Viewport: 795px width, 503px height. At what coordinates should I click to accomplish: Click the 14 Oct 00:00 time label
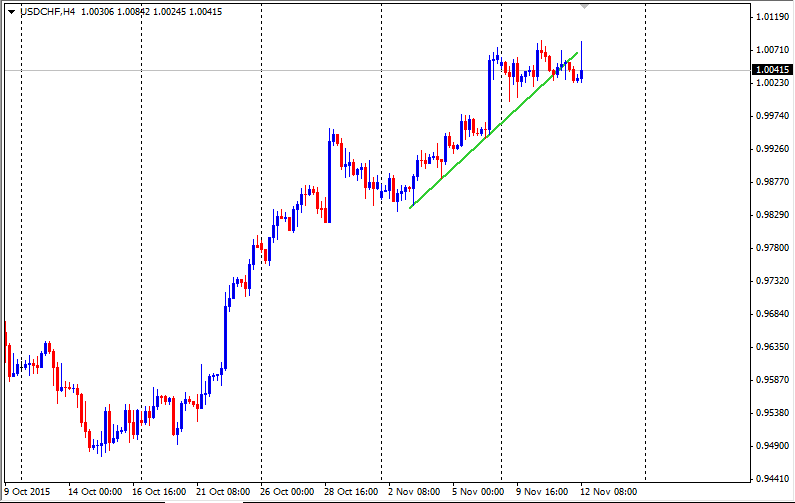pos(95,491)
